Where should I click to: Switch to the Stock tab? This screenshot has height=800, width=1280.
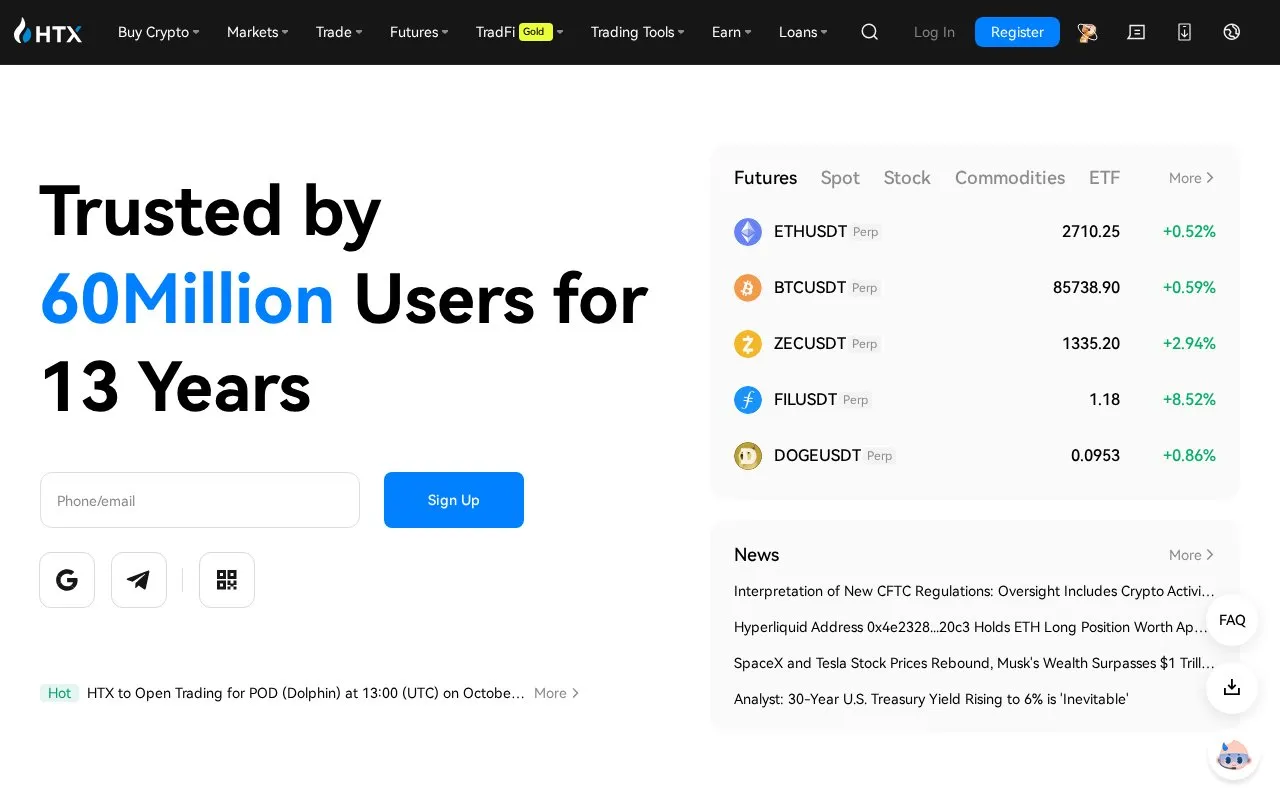coord(907,178)
